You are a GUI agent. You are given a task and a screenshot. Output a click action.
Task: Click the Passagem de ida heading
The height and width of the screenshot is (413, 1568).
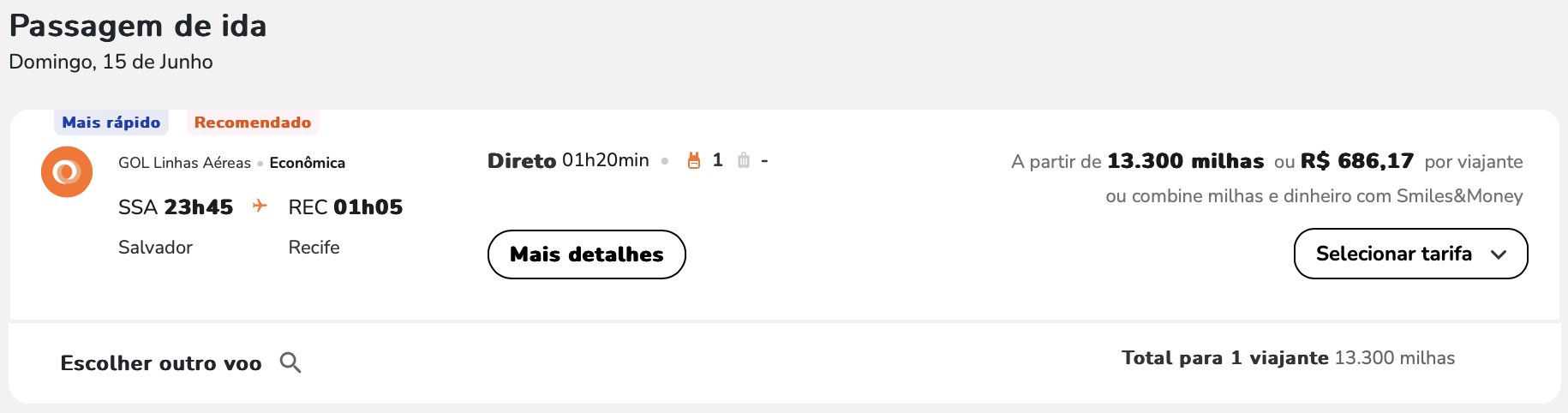click(138, 27)
